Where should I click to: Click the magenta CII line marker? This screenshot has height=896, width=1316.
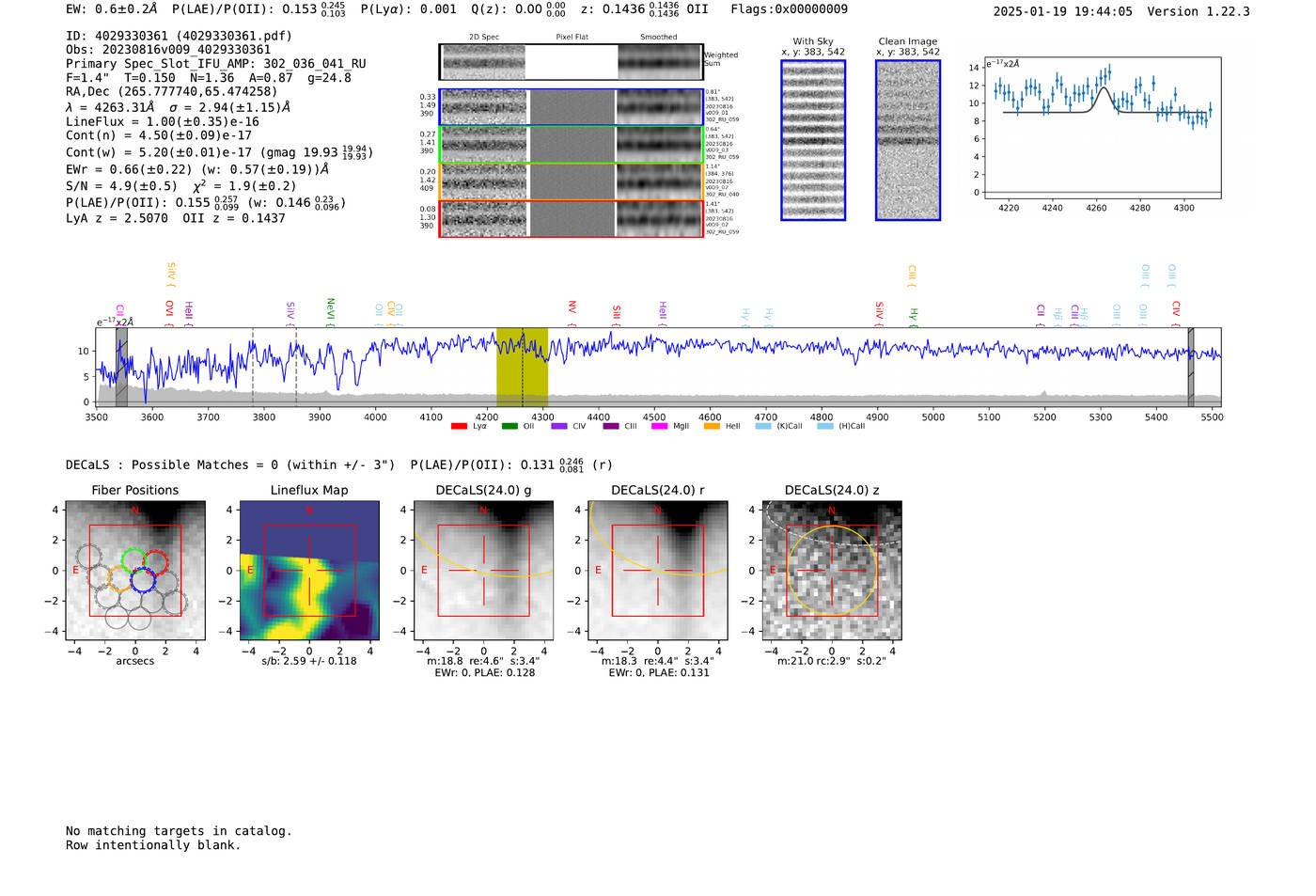pos(120,314)
